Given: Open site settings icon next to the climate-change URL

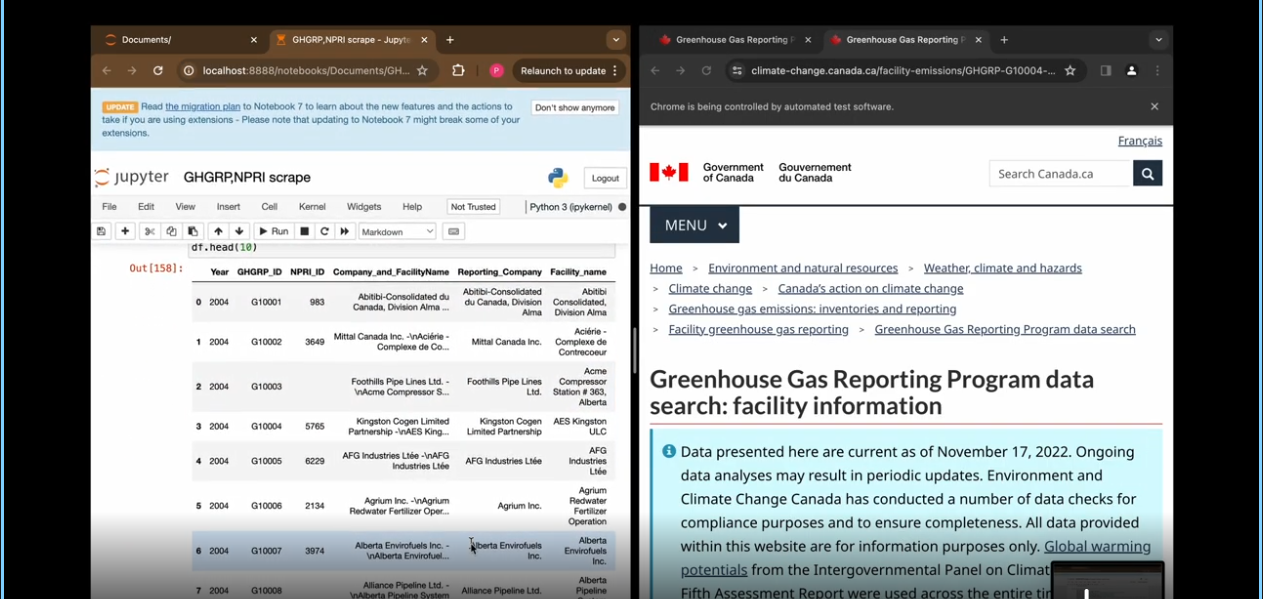Looking at the screenshot, I should (737, 71).
